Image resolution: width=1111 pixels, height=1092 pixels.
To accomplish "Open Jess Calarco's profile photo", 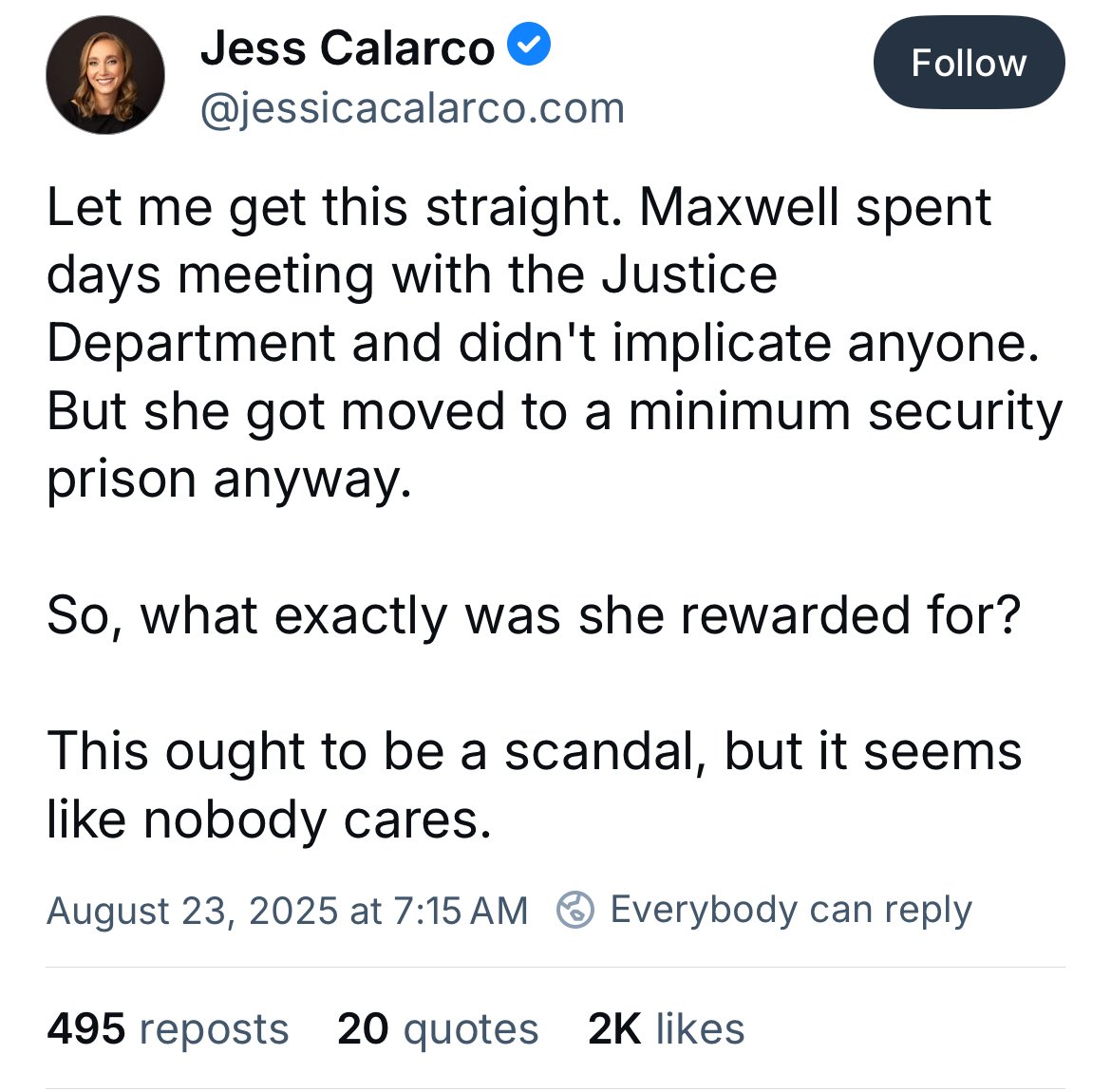I will point(104,75).
